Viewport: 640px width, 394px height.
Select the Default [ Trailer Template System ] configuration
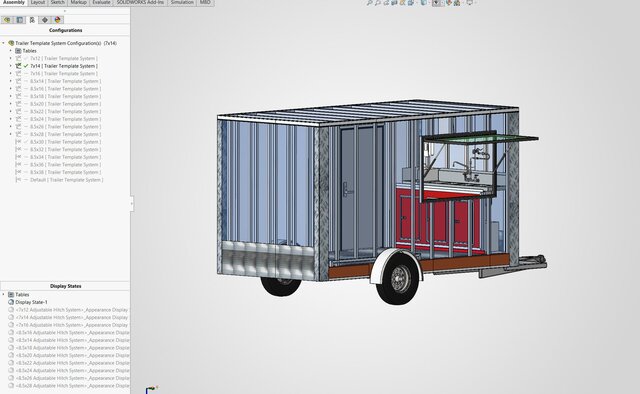tap(67, 180)
